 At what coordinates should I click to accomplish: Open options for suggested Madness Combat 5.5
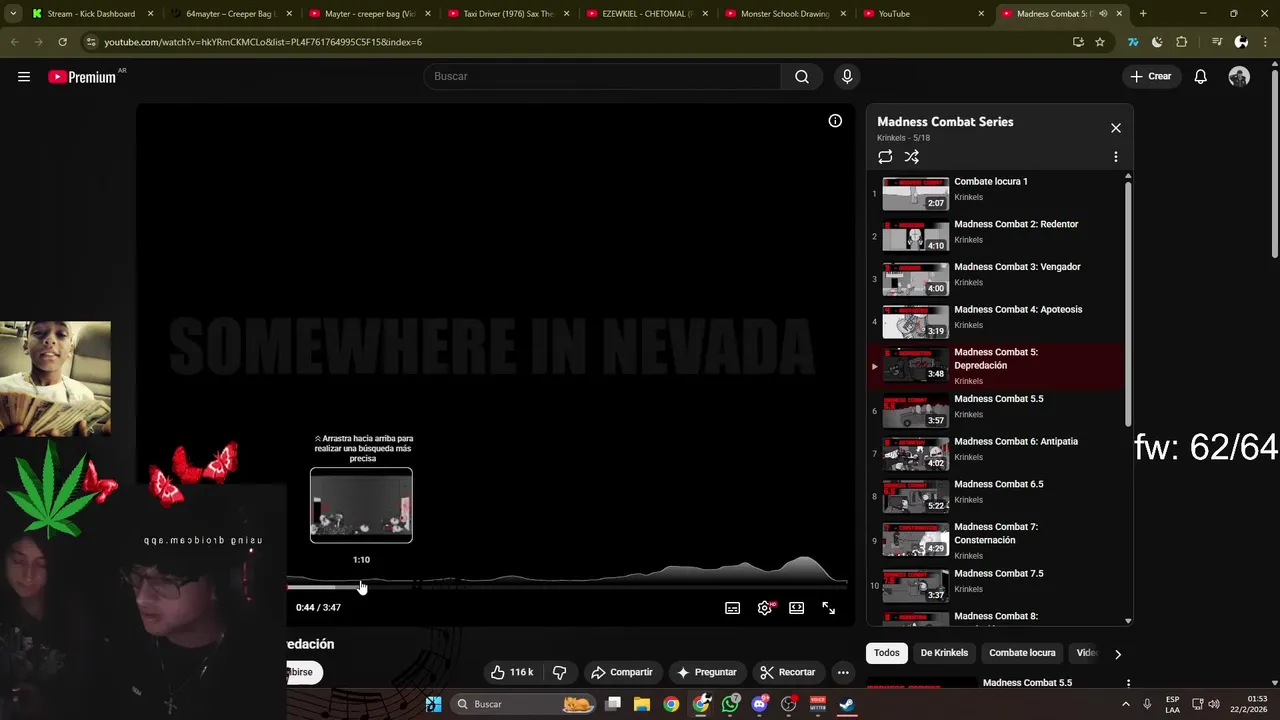[x=1128, y=684]
